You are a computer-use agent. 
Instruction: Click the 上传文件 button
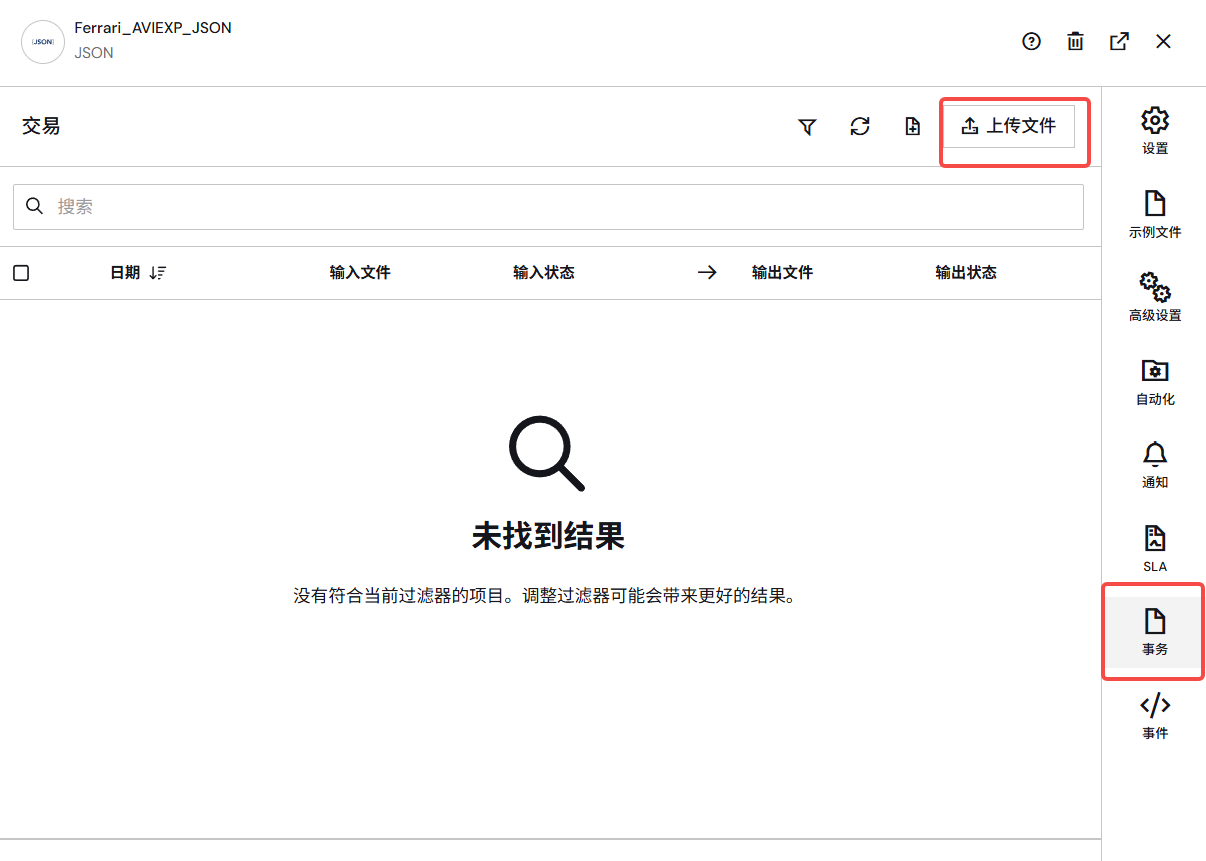pyautogui.click(x=1009, y=126)
